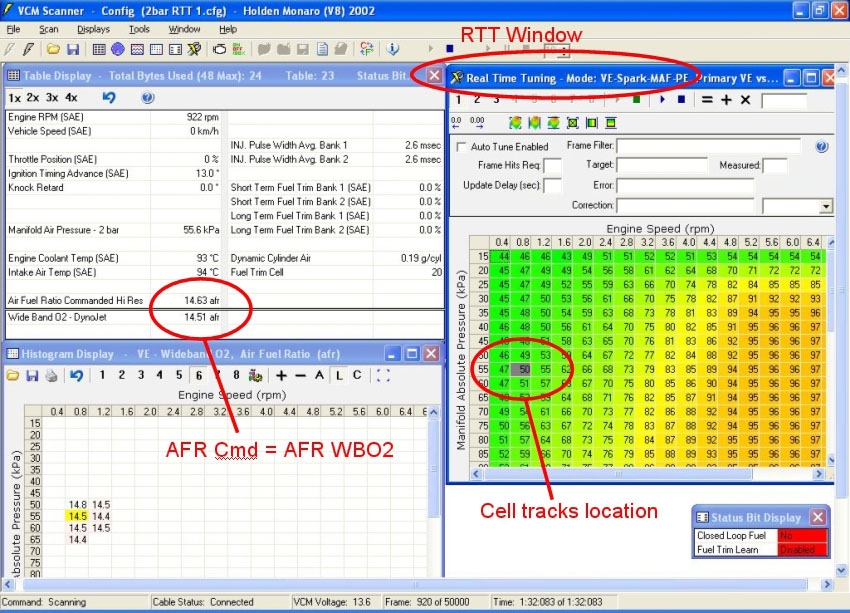
Task: Open the Tools menu
Action: click(139, 29)
